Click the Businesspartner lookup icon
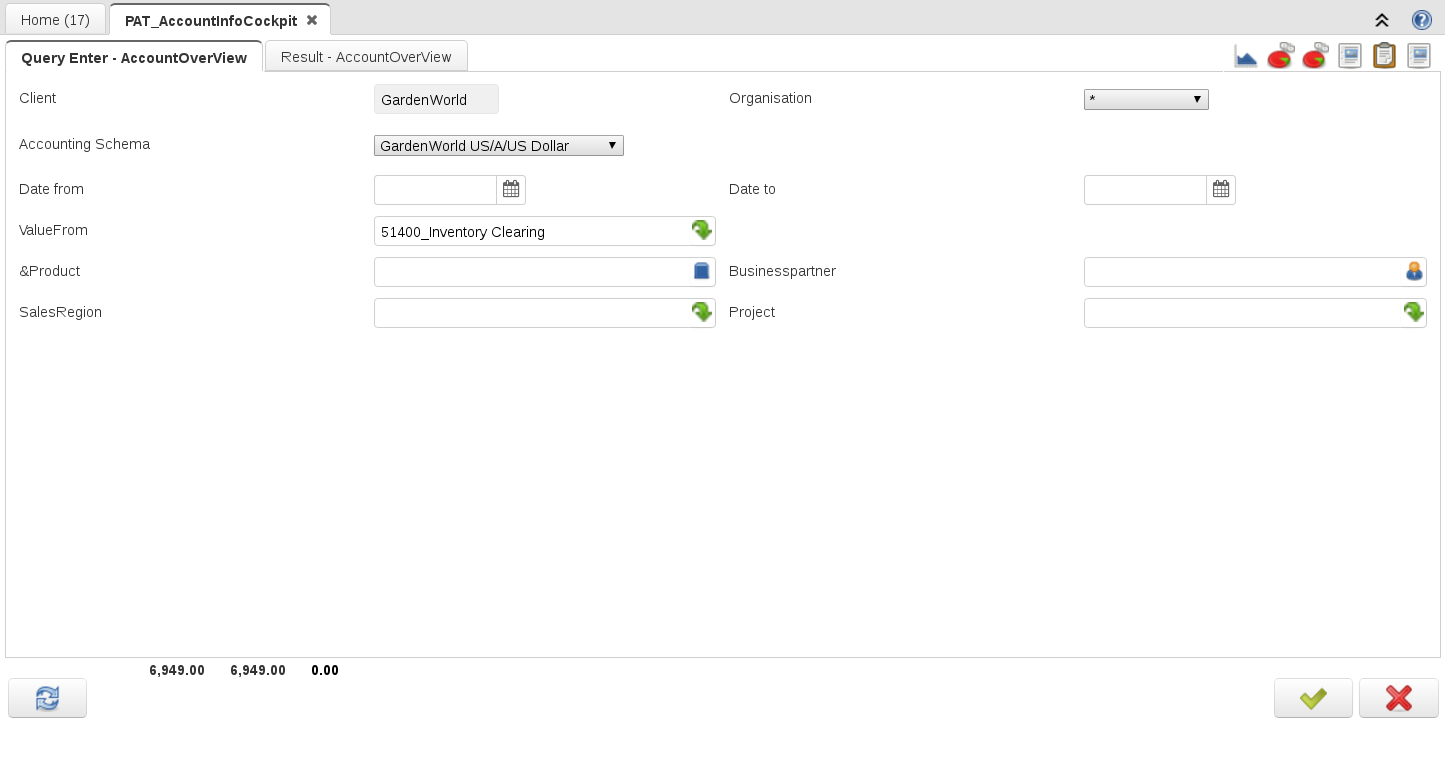The height and width of the screenshot is (759, 1445). point(1413,271)
